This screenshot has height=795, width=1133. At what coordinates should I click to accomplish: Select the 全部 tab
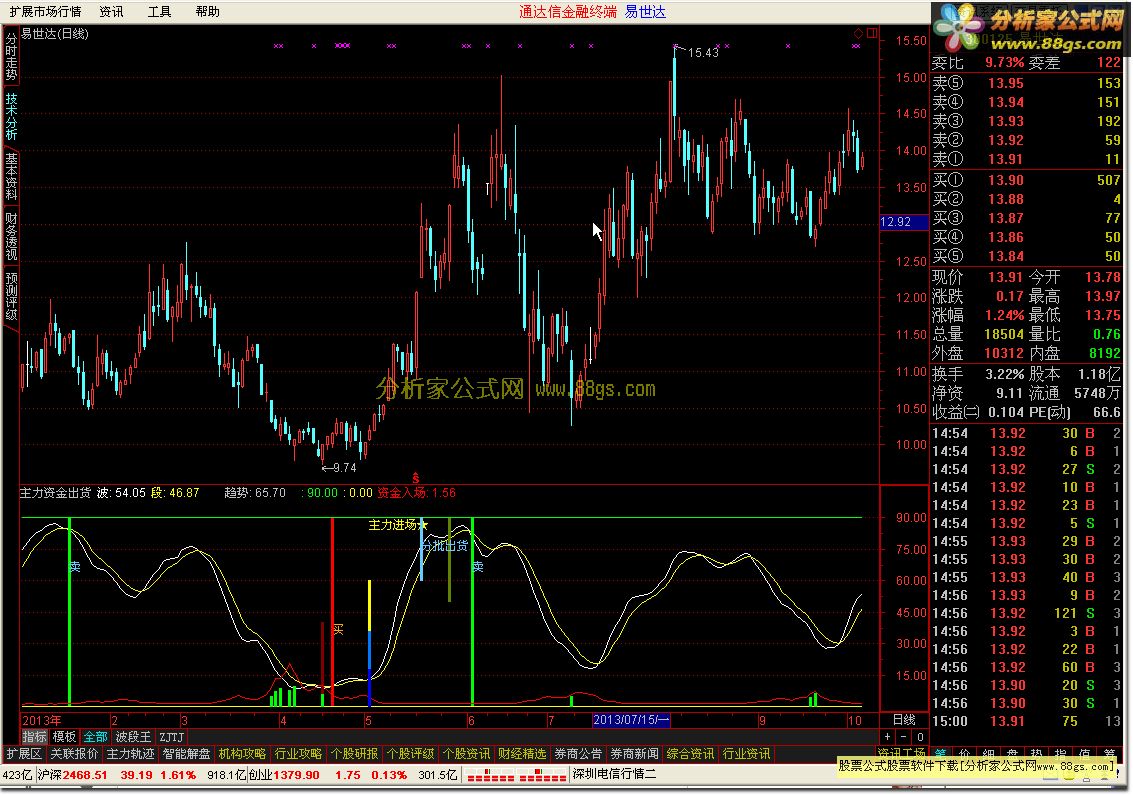coord(95,736)
